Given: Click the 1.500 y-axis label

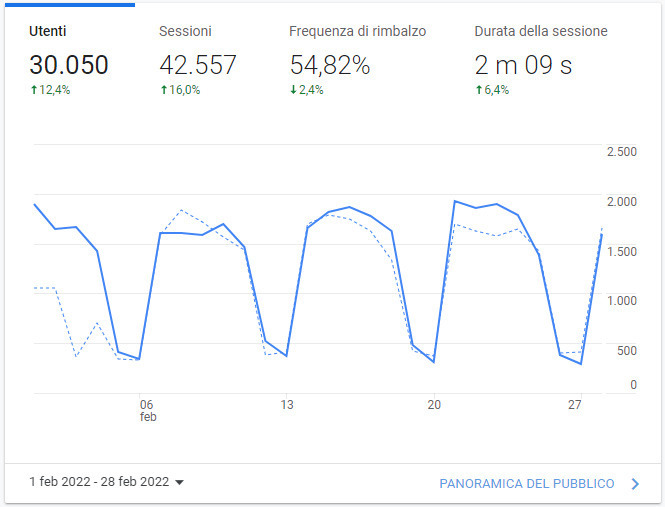Looking at the screenshot, I should [x=622, y=252].
